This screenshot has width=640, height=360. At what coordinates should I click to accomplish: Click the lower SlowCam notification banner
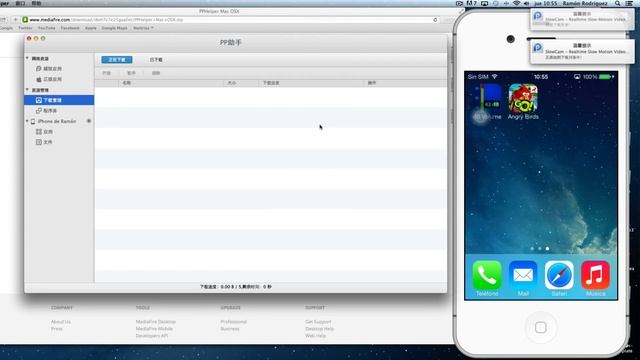pos(582,51)
